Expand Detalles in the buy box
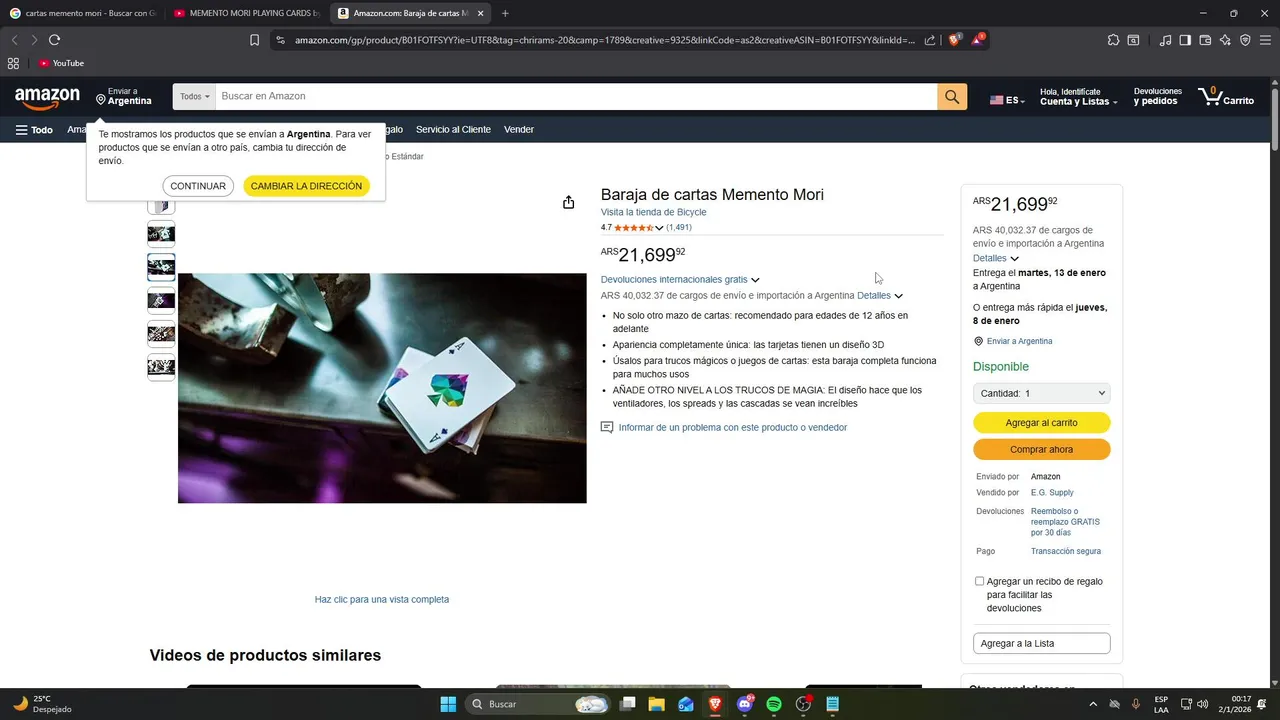Viewport: 1280px width, 720px height. (996, 258)
